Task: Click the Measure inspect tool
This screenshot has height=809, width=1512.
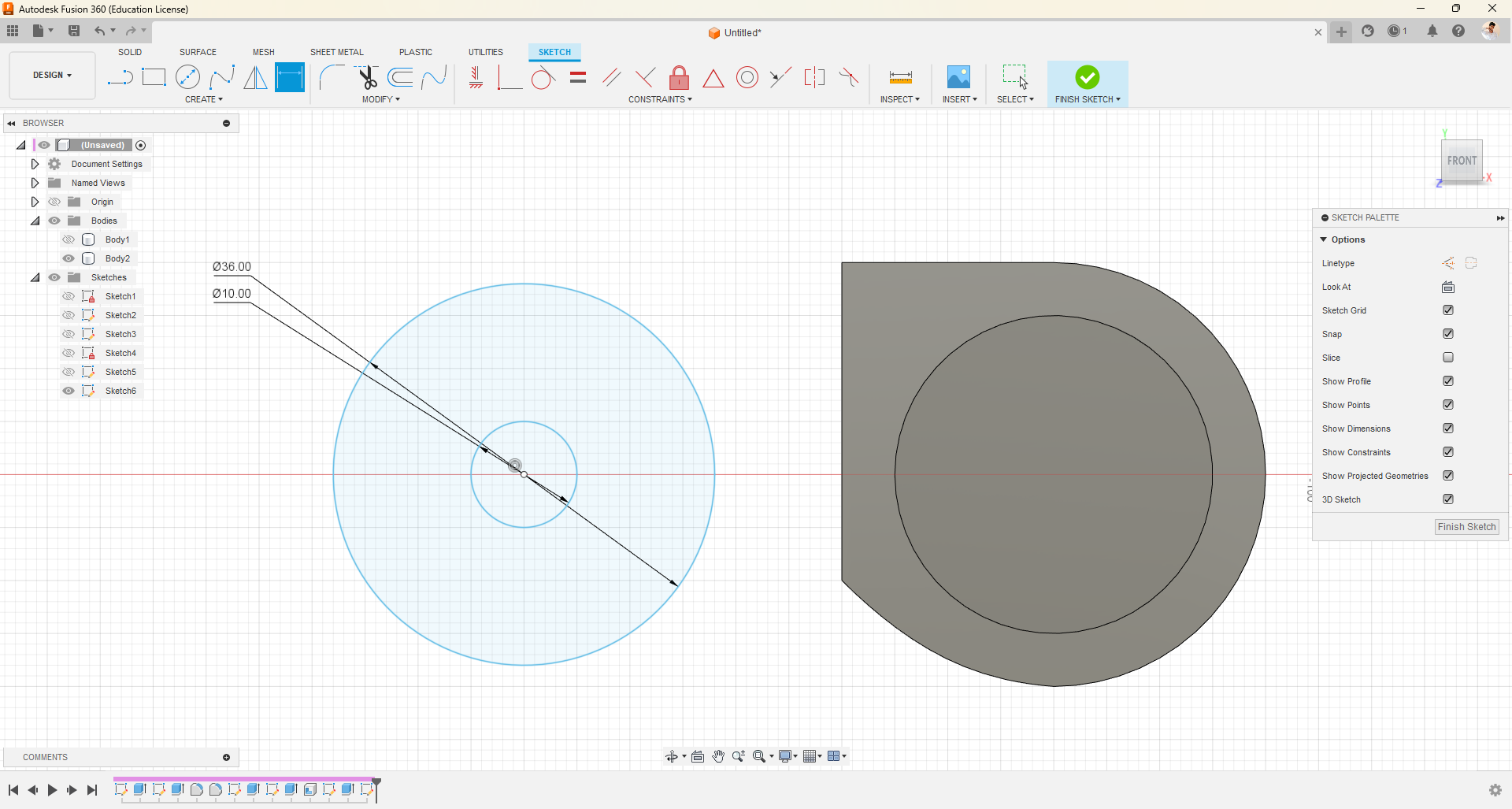Action: click(x=900, y=77)
